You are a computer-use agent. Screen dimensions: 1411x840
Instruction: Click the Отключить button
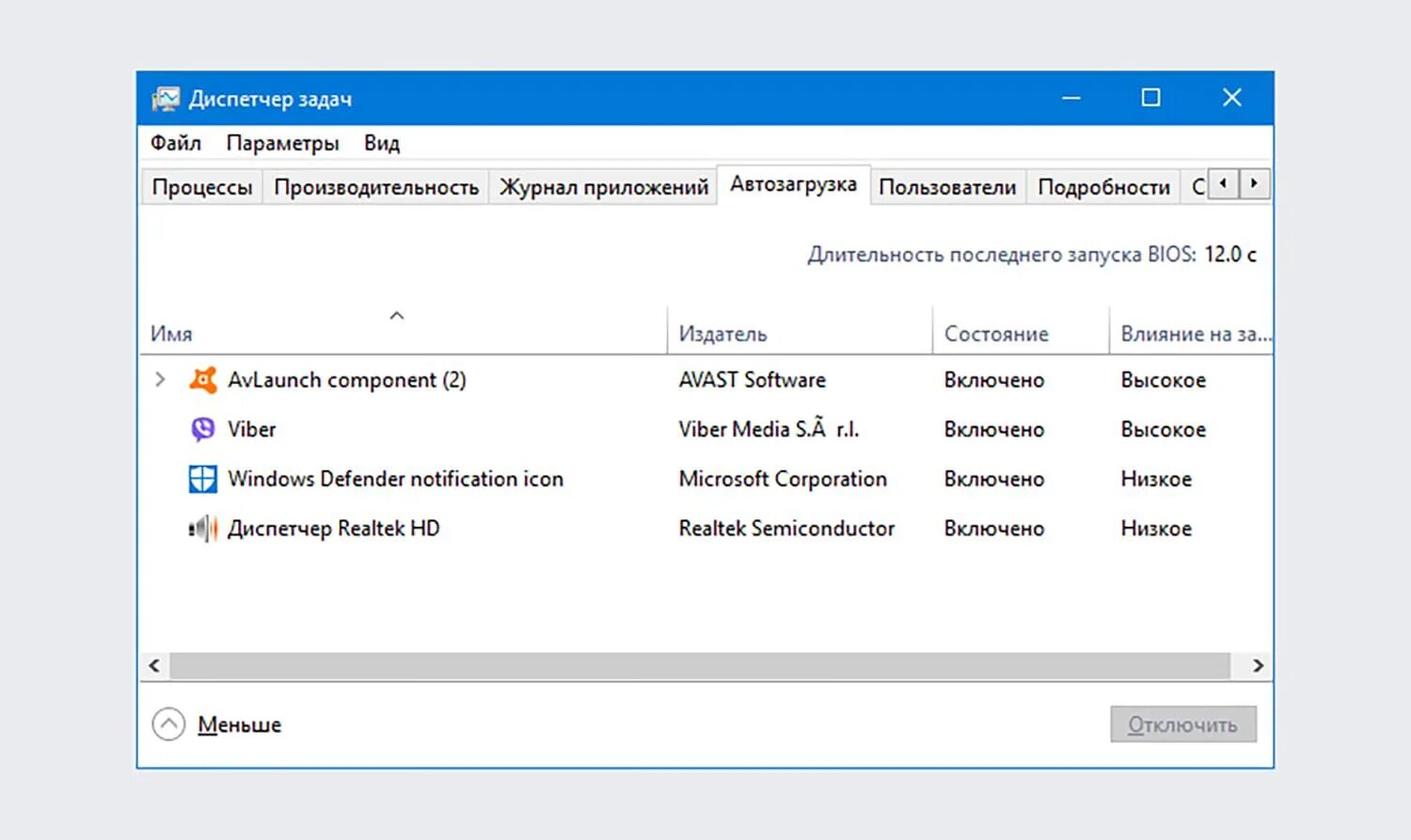[x=1183, y=724]
